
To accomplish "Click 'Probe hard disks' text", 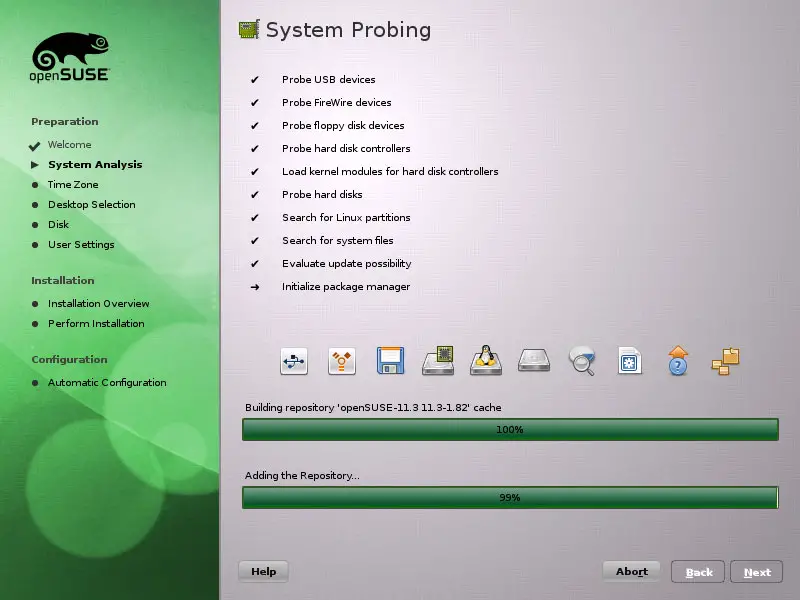I will coord(322,194).
